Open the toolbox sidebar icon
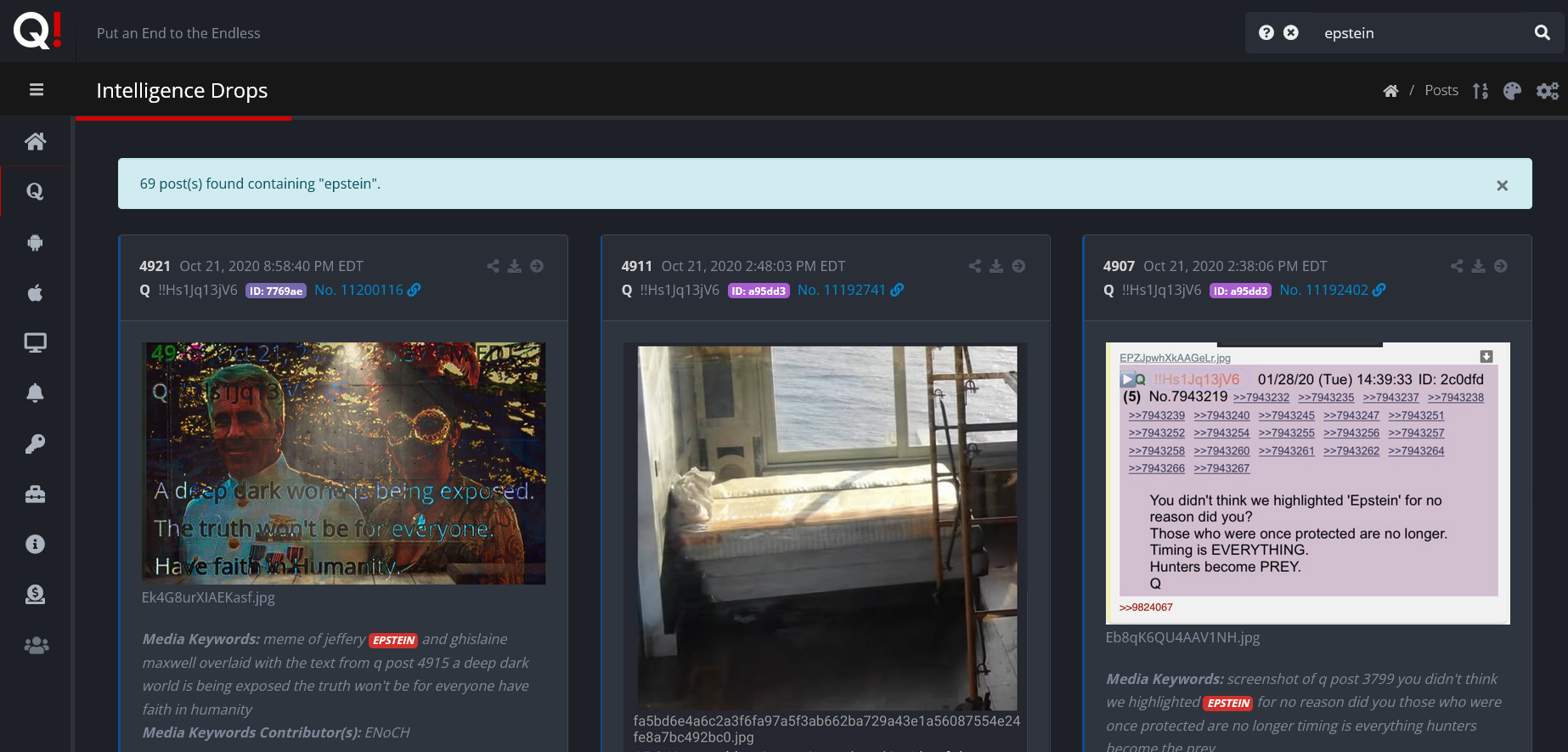The image size is (1568, 752). click(36, 494)
